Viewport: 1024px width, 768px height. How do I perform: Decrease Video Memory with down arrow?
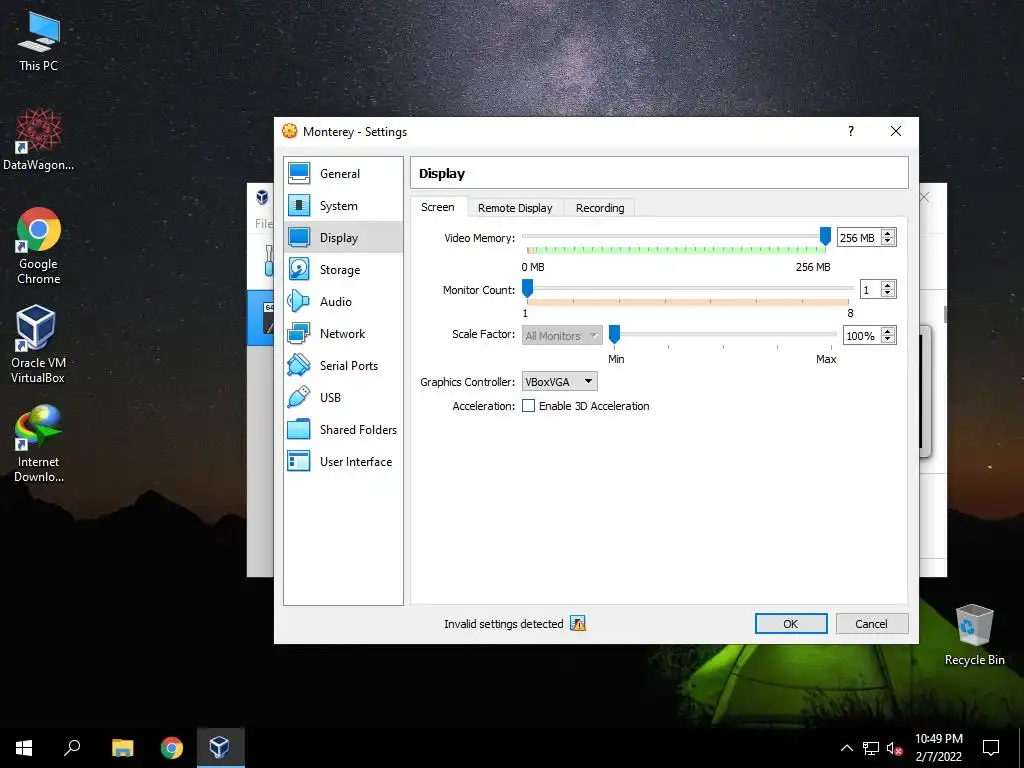888,242
